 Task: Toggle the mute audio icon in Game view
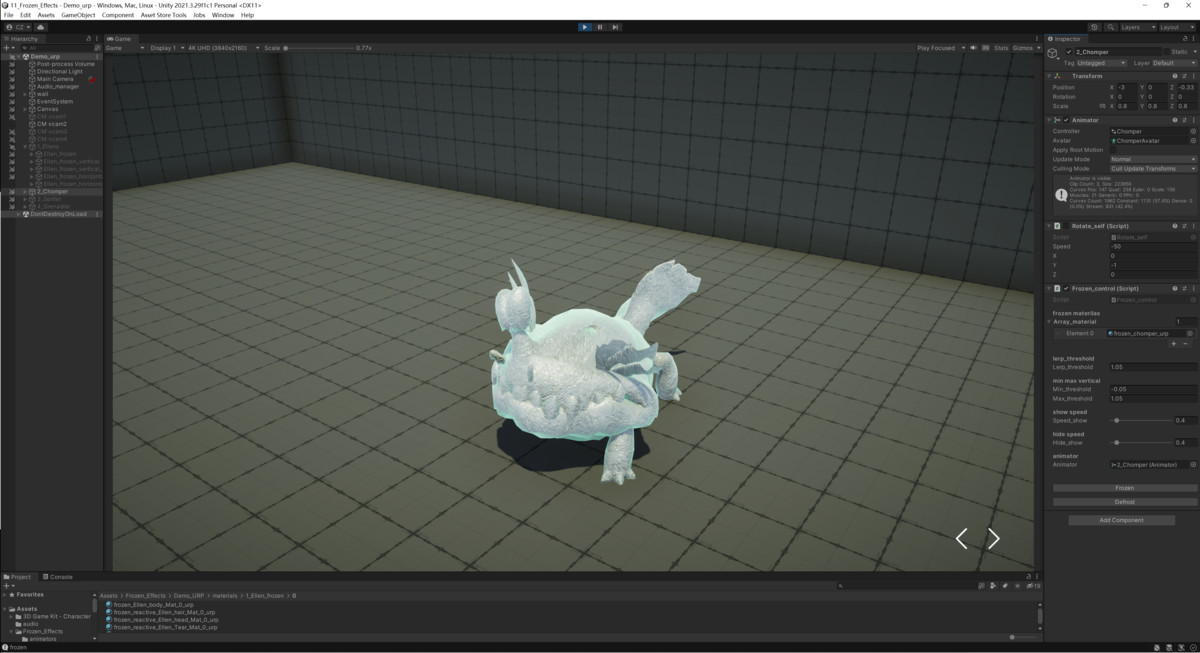click(973, 48)
